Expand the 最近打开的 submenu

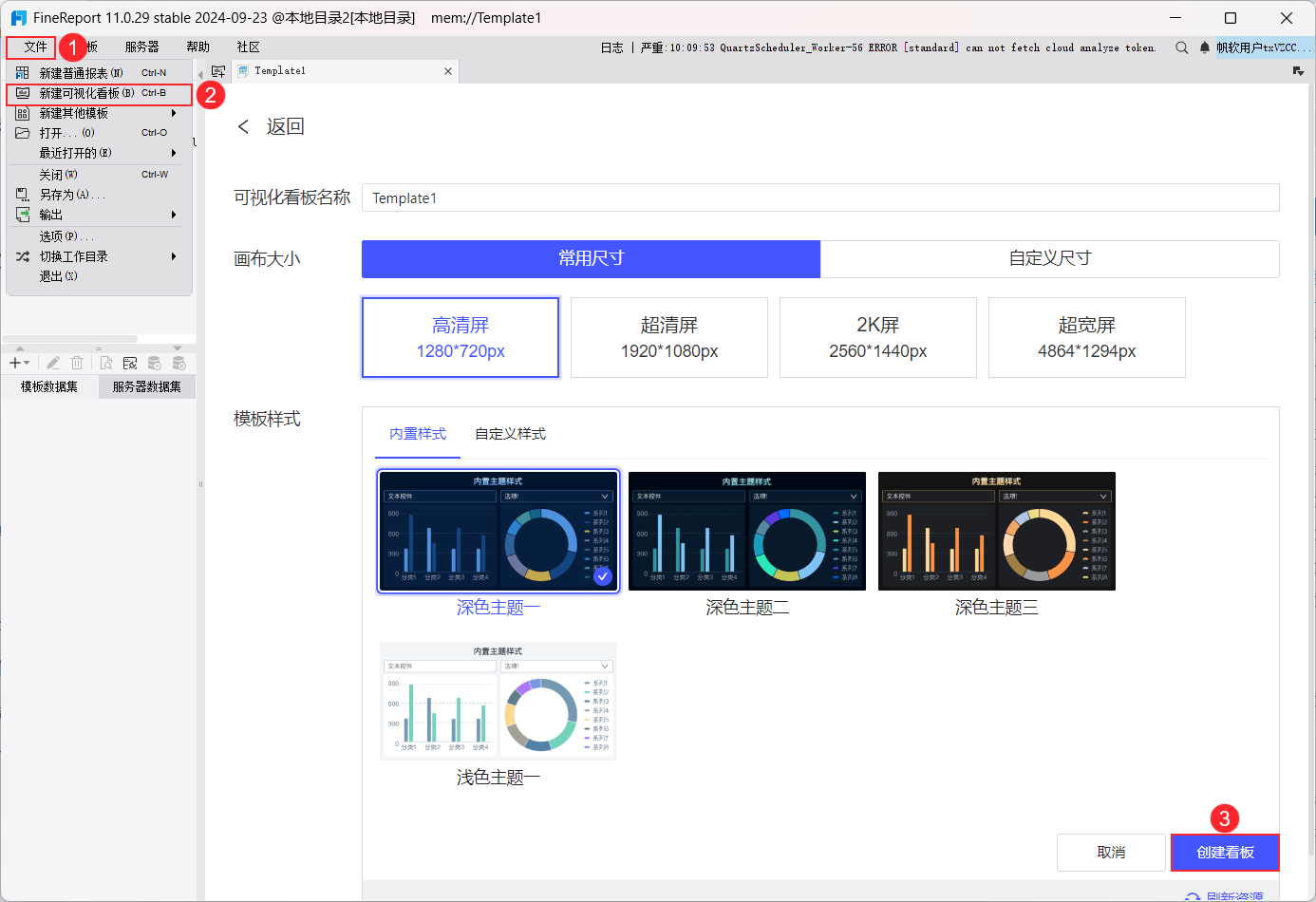(x=100, y=153)
